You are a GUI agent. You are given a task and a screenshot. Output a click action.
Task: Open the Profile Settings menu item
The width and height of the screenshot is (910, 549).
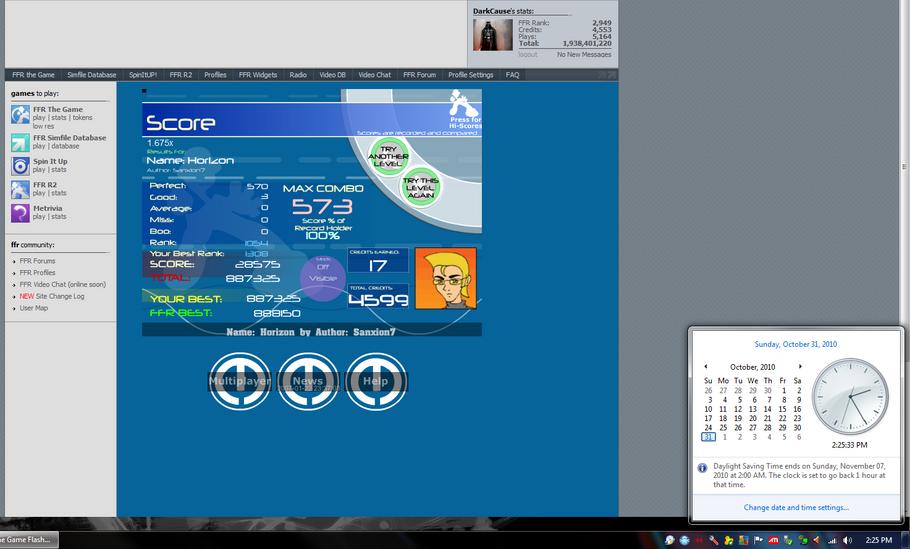click(x=471, y=75)
